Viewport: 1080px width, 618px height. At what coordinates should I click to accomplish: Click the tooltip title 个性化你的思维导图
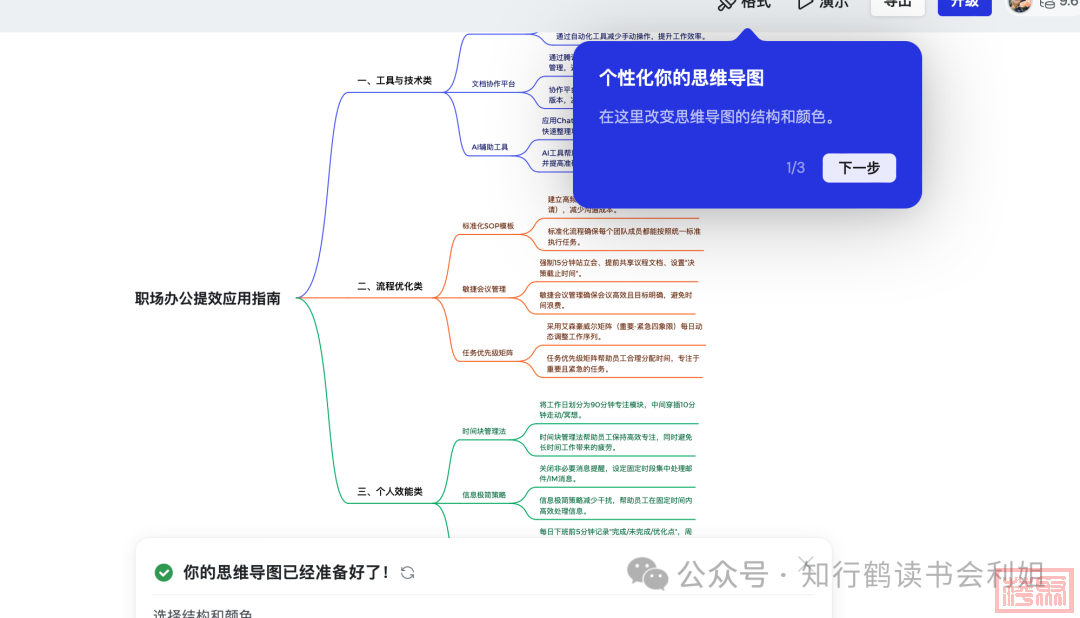tap(681, 78)
